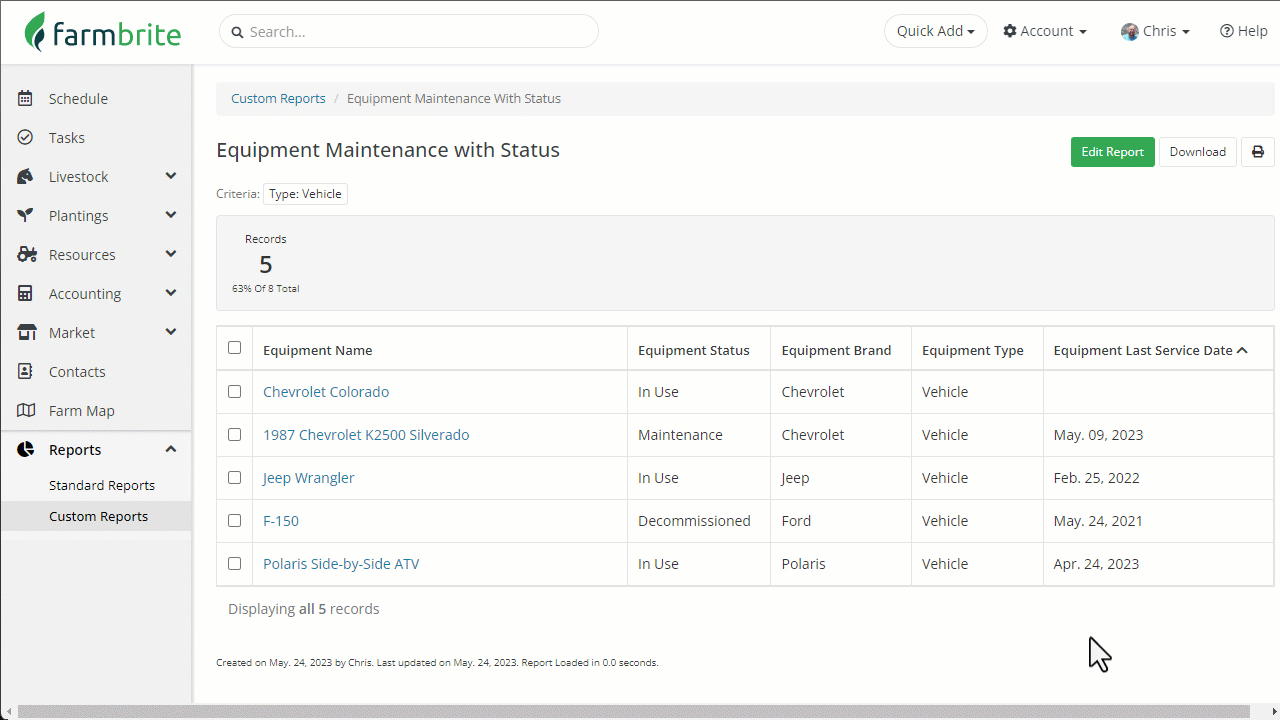Open the Quick Add dropdown

pos(935,31)
